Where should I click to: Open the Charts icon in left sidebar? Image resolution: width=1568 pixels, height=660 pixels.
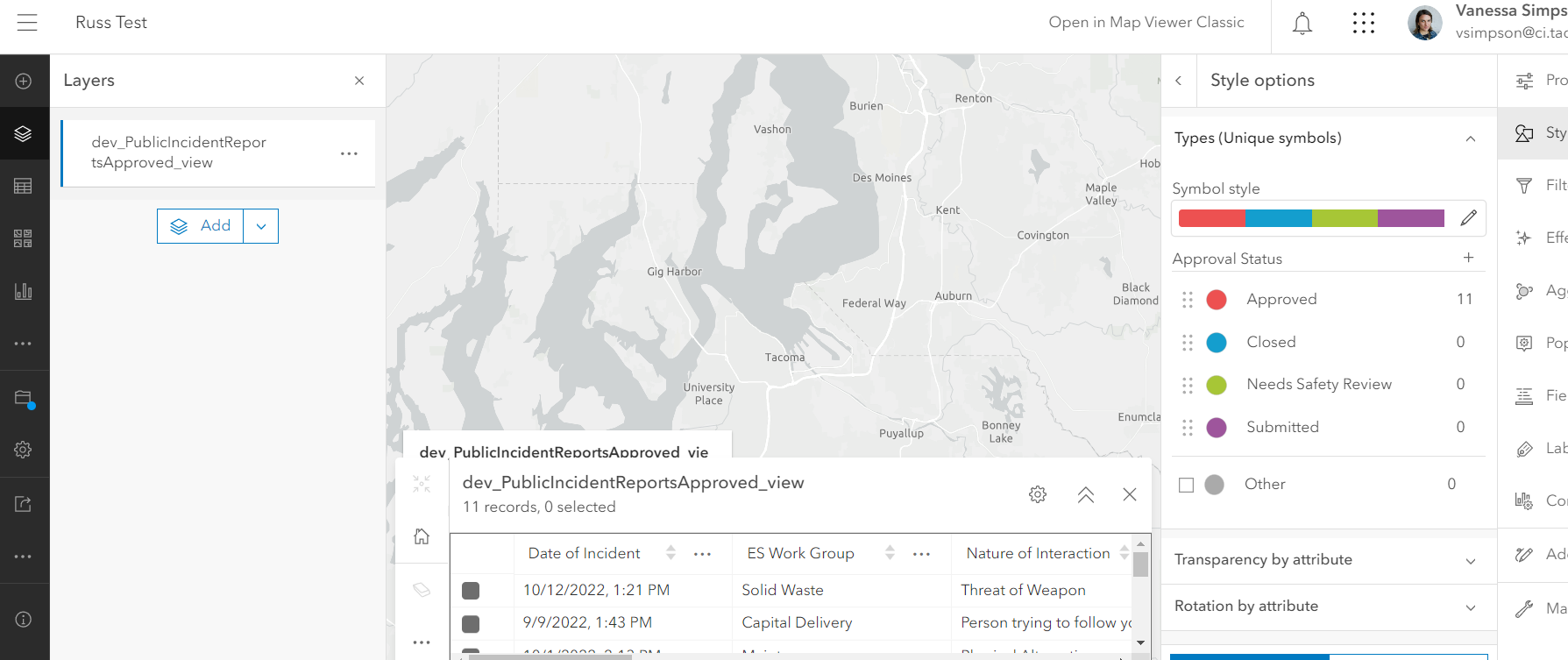click(24, 291)
